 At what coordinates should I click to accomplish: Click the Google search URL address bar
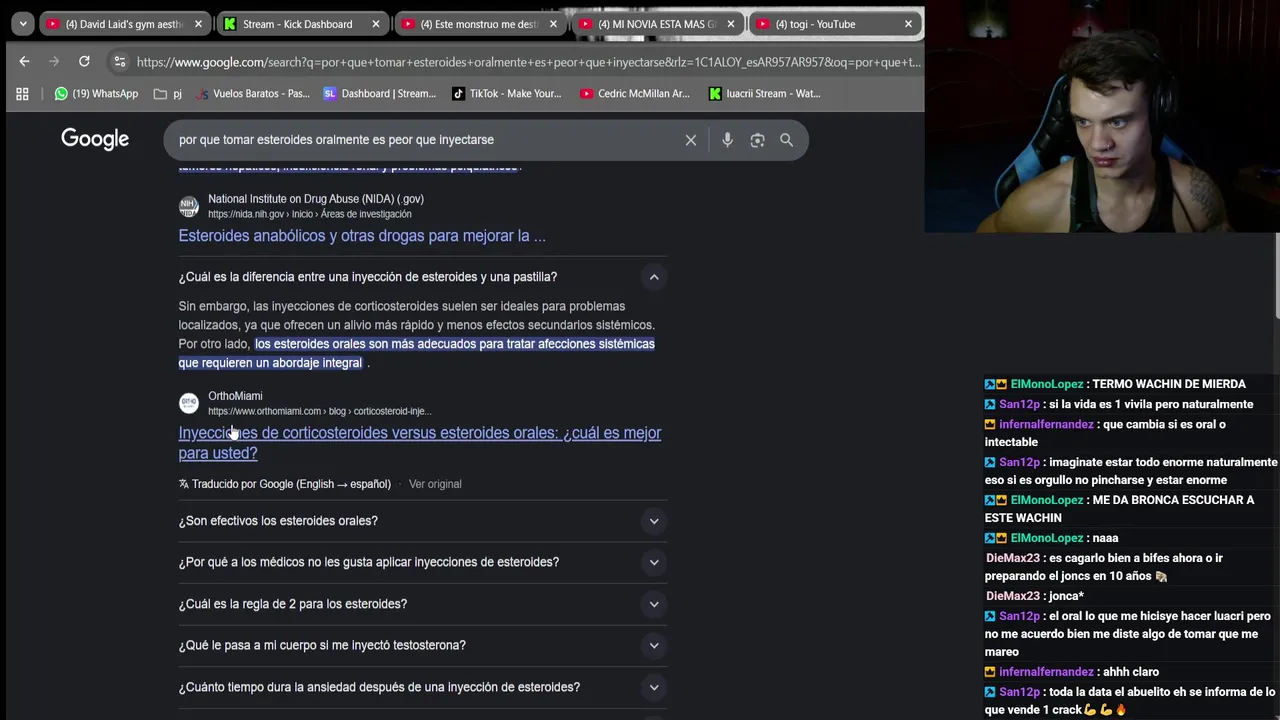[x=528, y=62]
